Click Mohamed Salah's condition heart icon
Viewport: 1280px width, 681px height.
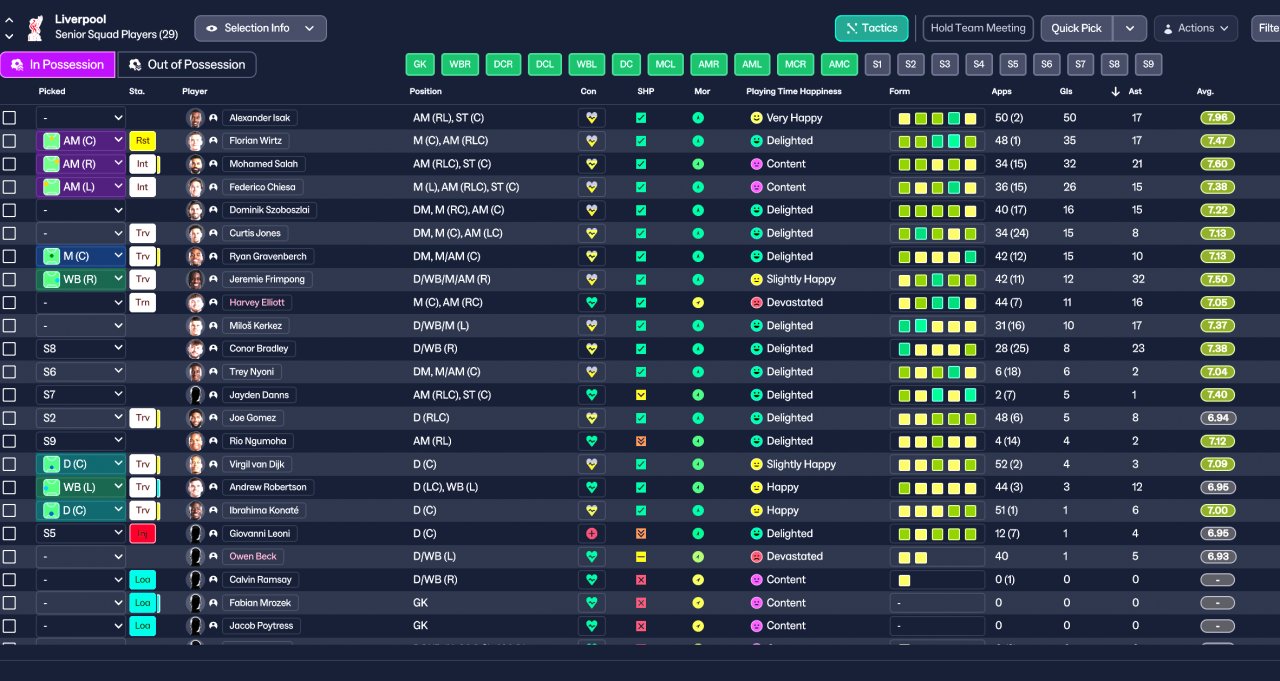[x=591, y=164]
